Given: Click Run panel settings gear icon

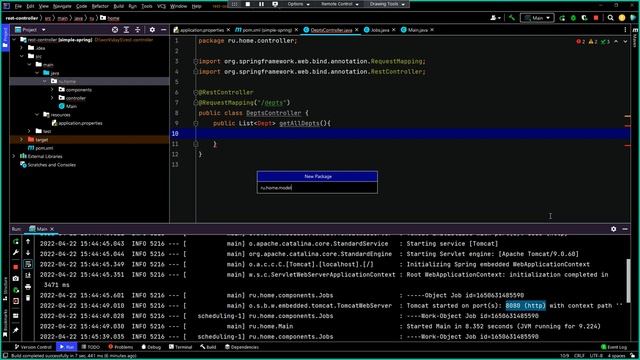Looking at the screenshot, I should click(x=613, y=229).
